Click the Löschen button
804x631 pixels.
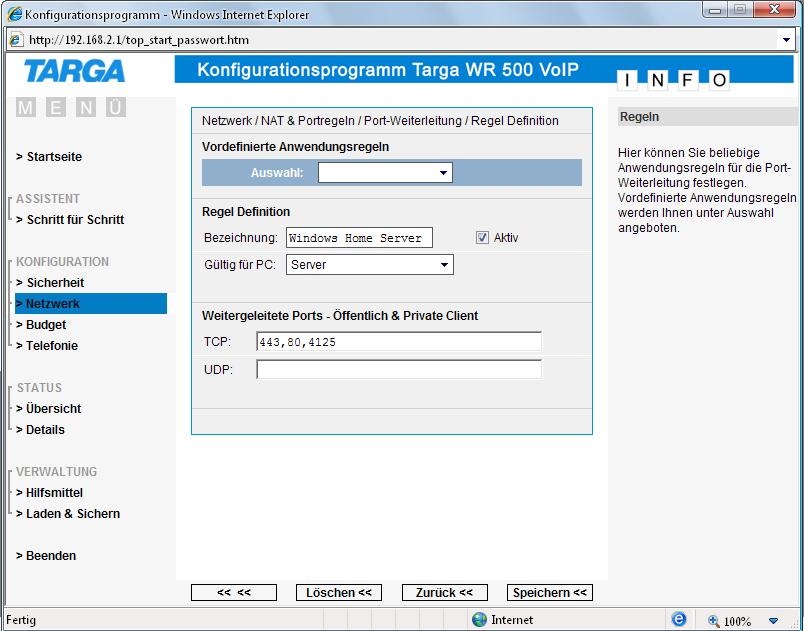click(x=339, y=593)
